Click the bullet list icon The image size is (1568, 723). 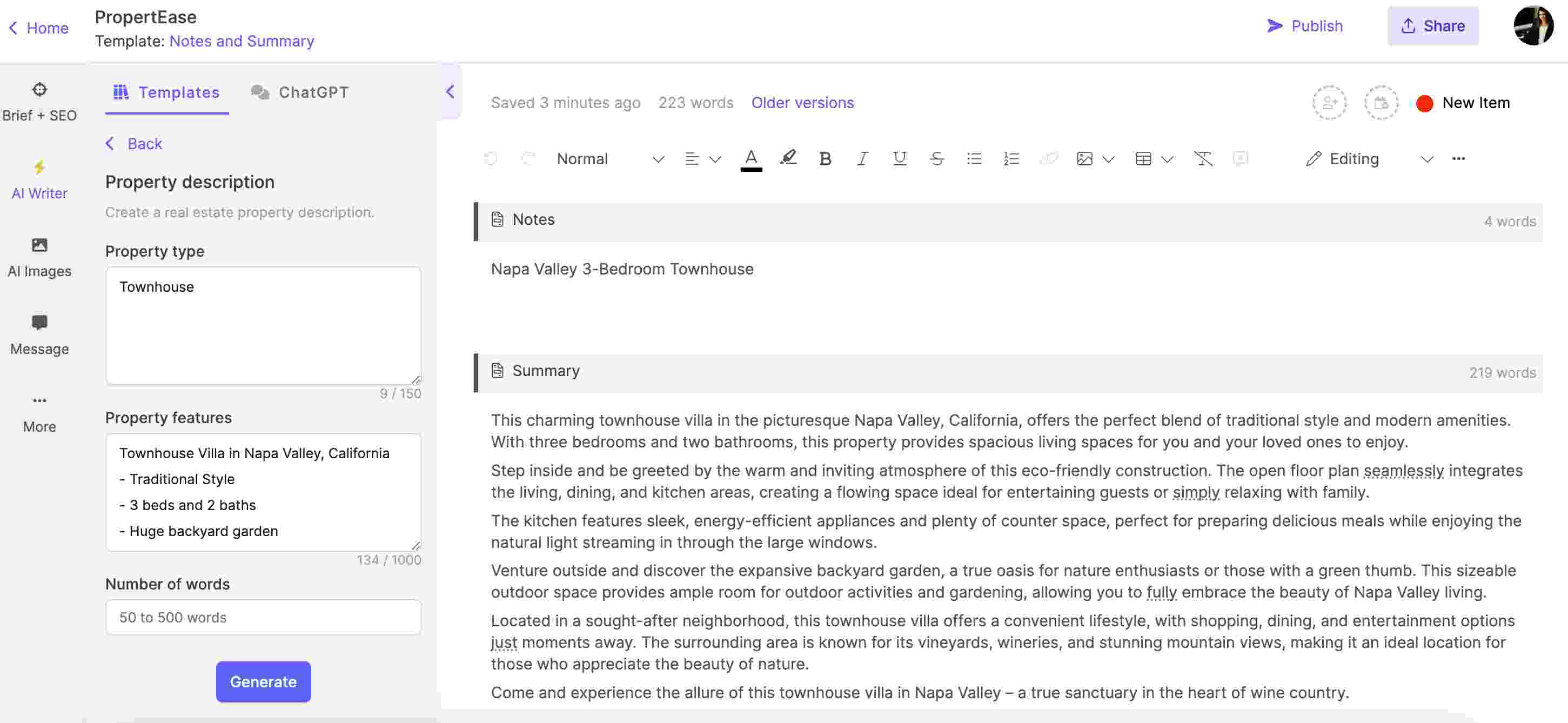(973, 158)
